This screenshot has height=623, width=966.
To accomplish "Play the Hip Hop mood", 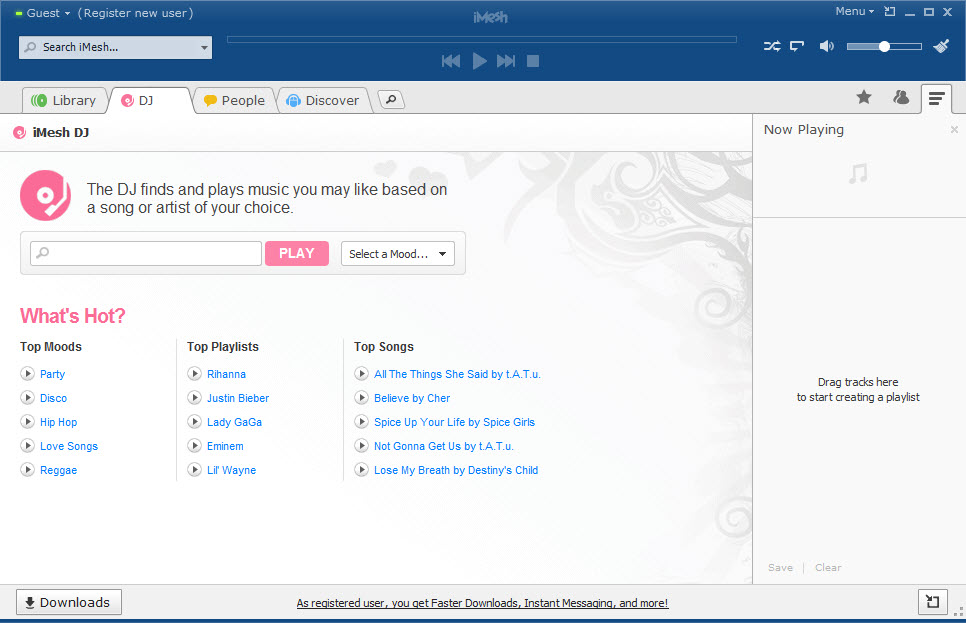I will point(27,421).
